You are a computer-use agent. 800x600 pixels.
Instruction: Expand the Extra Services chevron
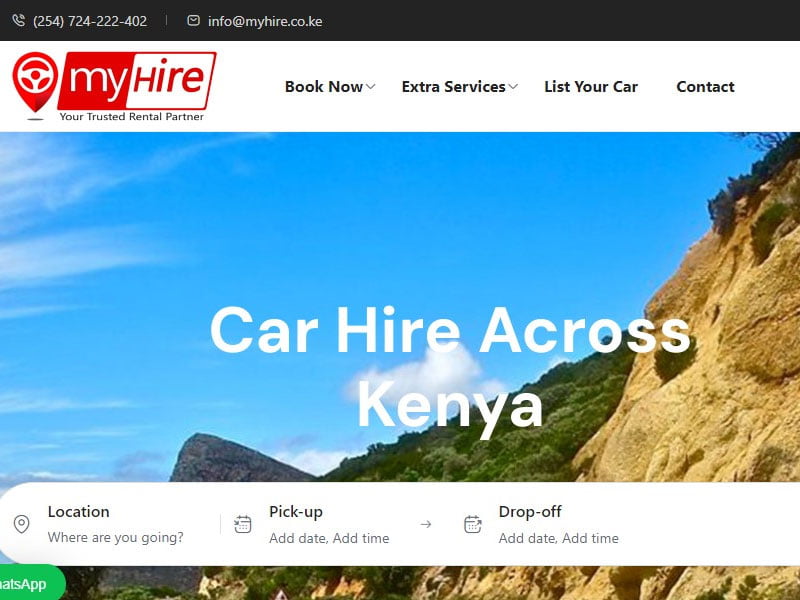[513, 87]
